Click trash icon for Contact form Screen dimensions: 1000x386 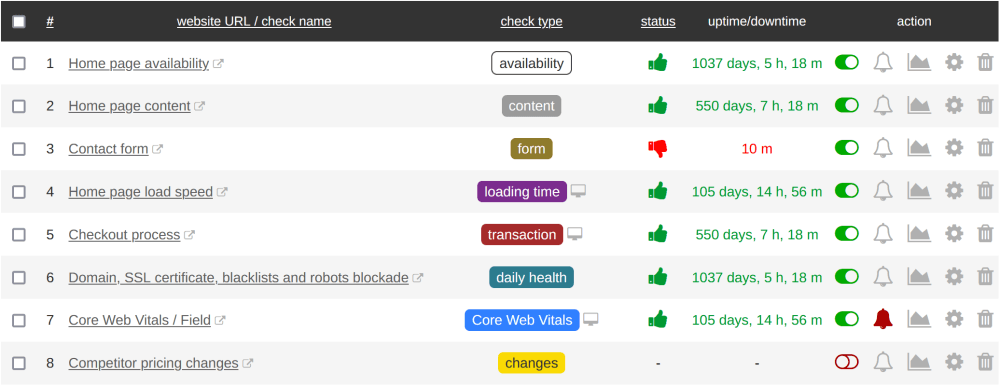click(x=985, y=148)
